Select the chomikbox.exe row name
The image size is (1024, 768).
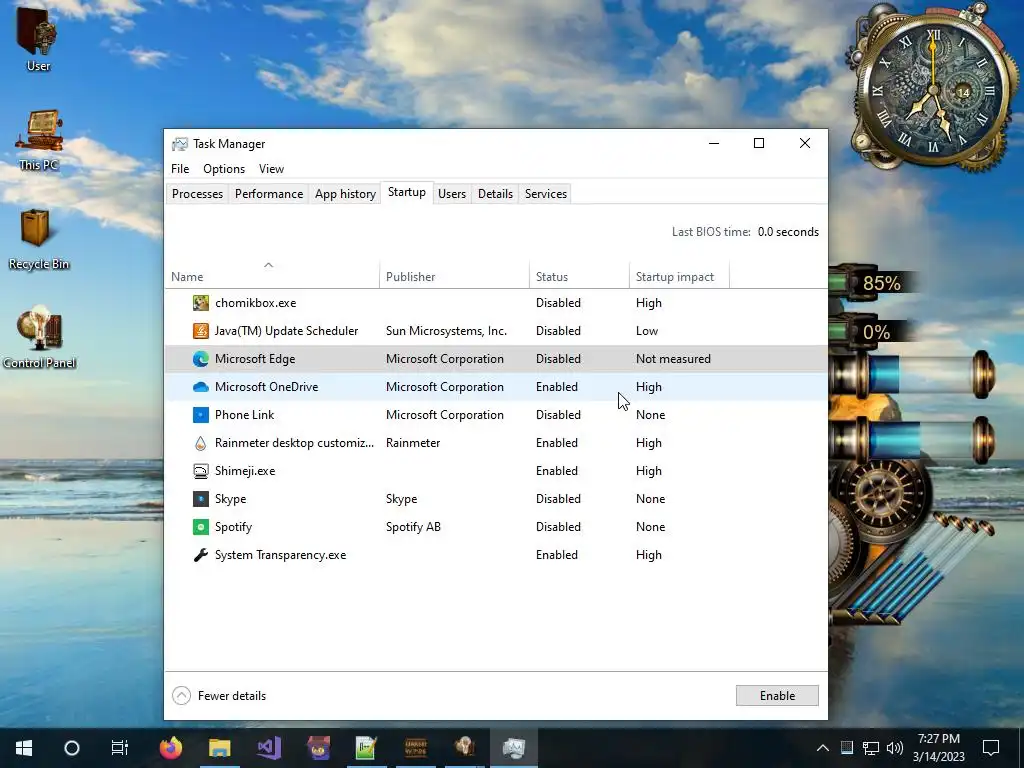[255, 303]
